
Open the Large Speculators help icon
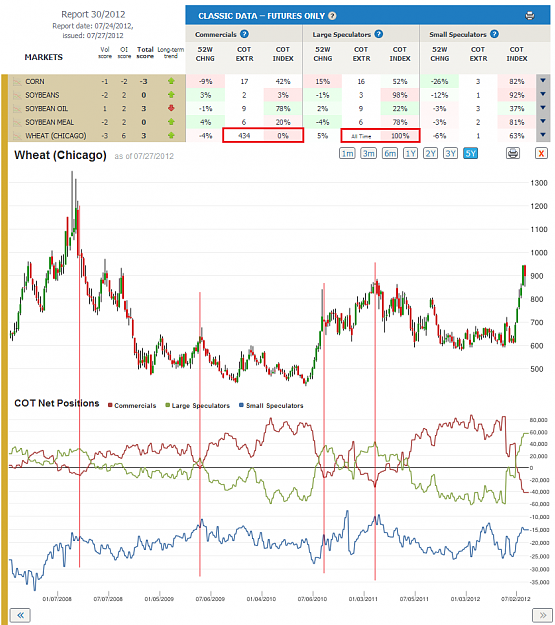379,34
